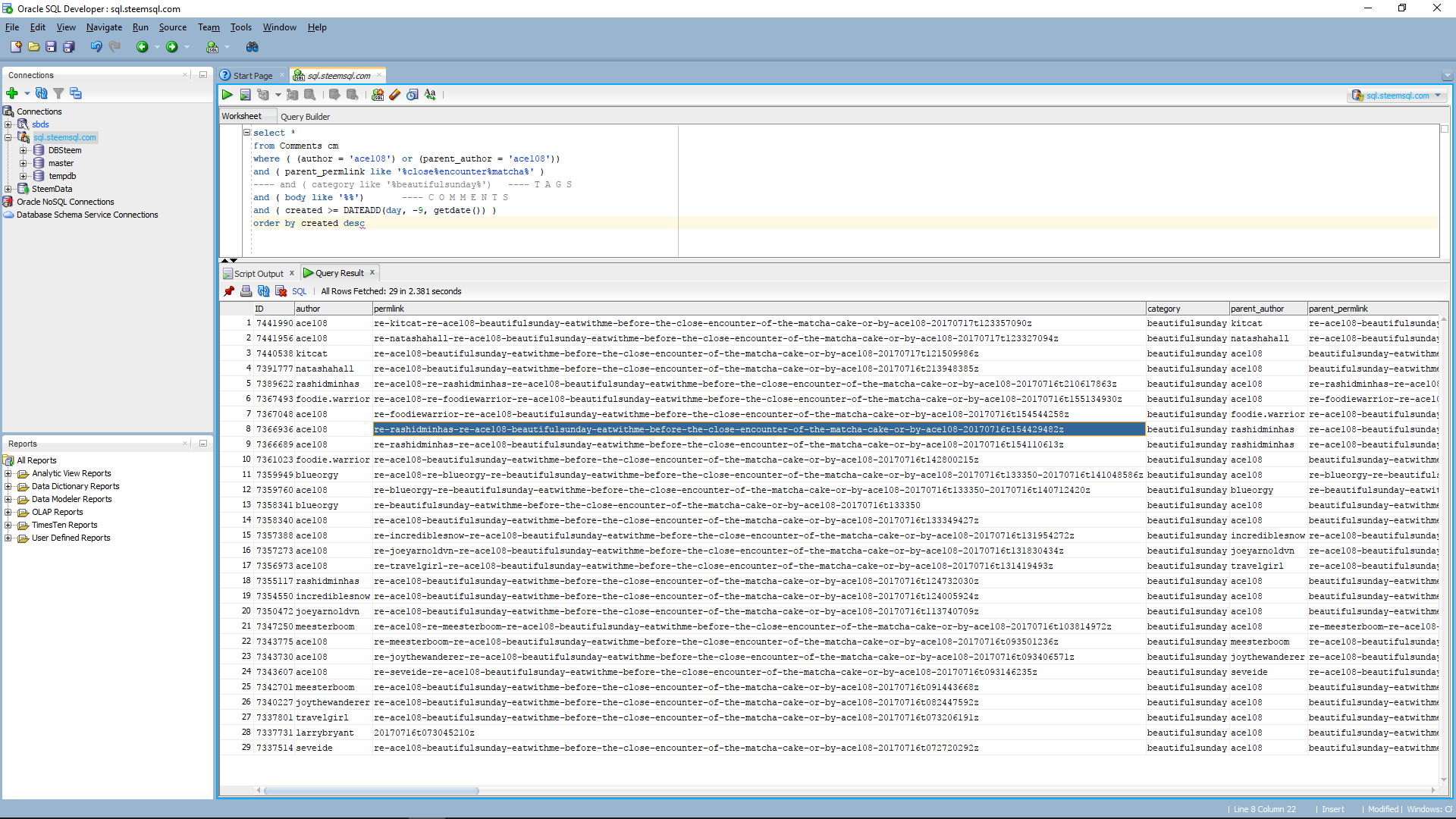This screenshot has height=819, width=1456.
Task: Refresh the query result
Action: point(263,291)
